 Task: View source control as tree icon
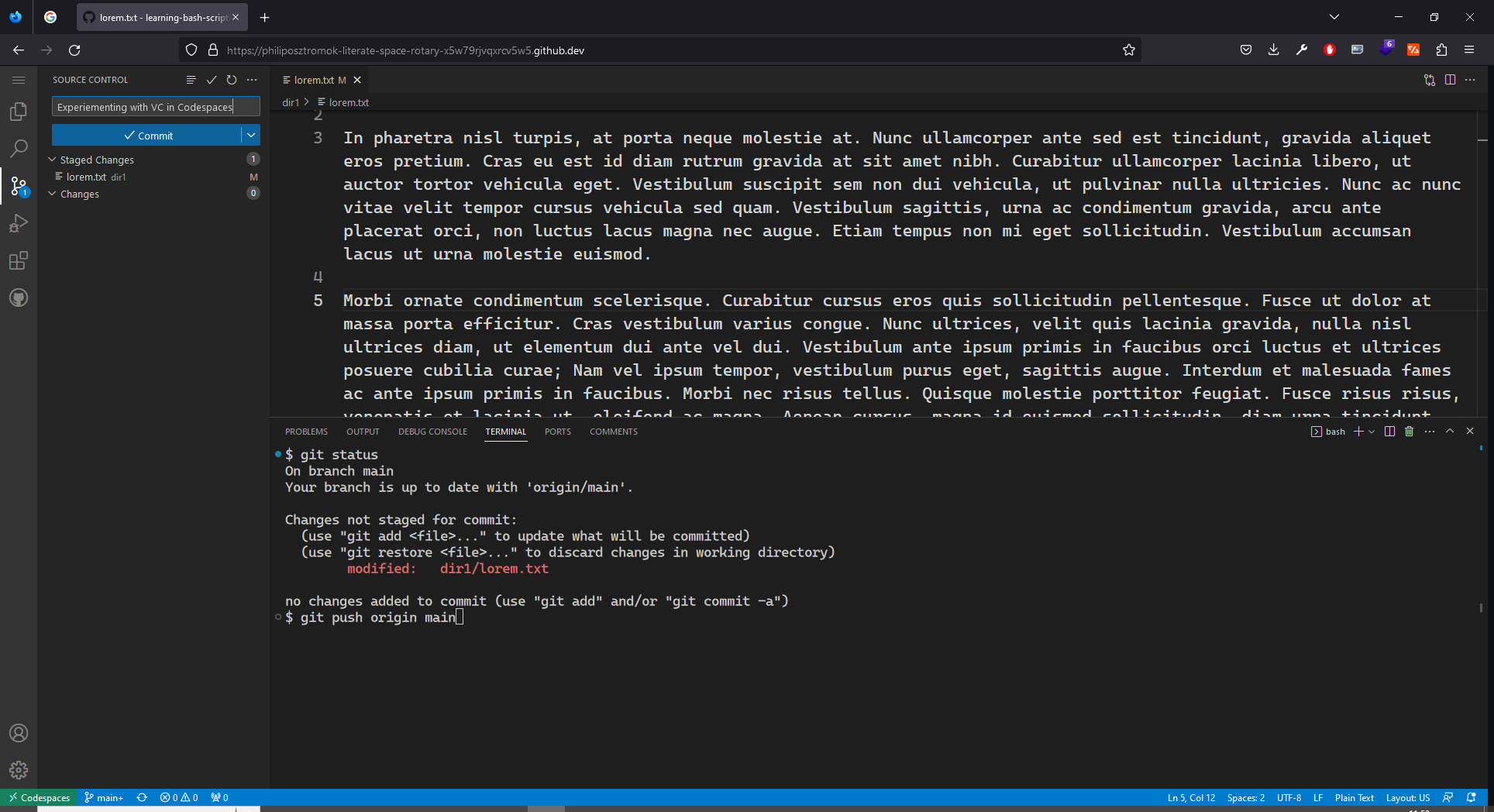191,80
